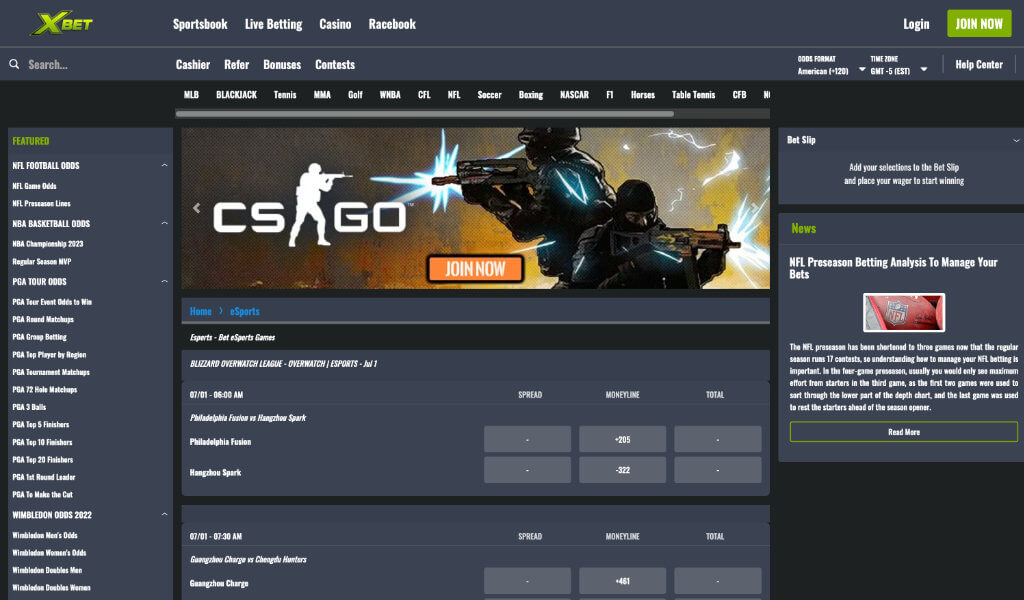The image size is (1024, 600).
Task: Show next banner slide arrow
Action: coord(755,208)
